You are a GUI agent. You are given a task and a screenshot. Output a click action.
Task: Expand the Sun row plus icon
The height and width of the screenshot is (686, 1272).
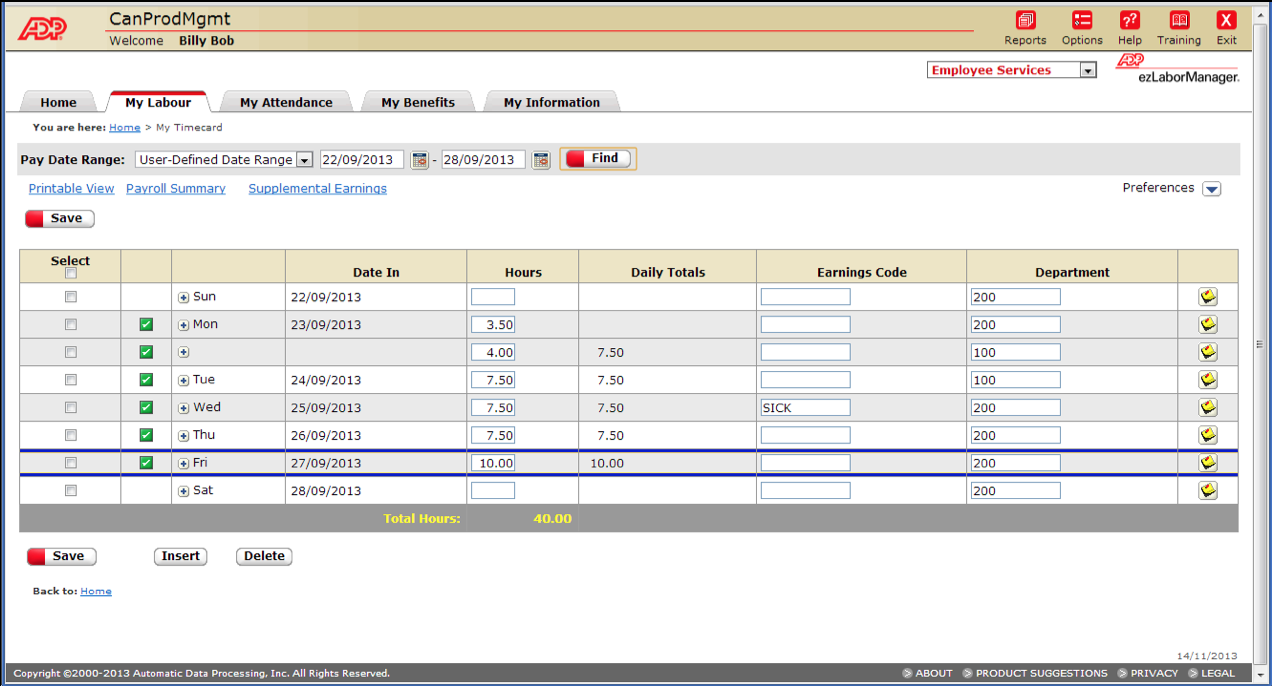(x=184, y=298)
